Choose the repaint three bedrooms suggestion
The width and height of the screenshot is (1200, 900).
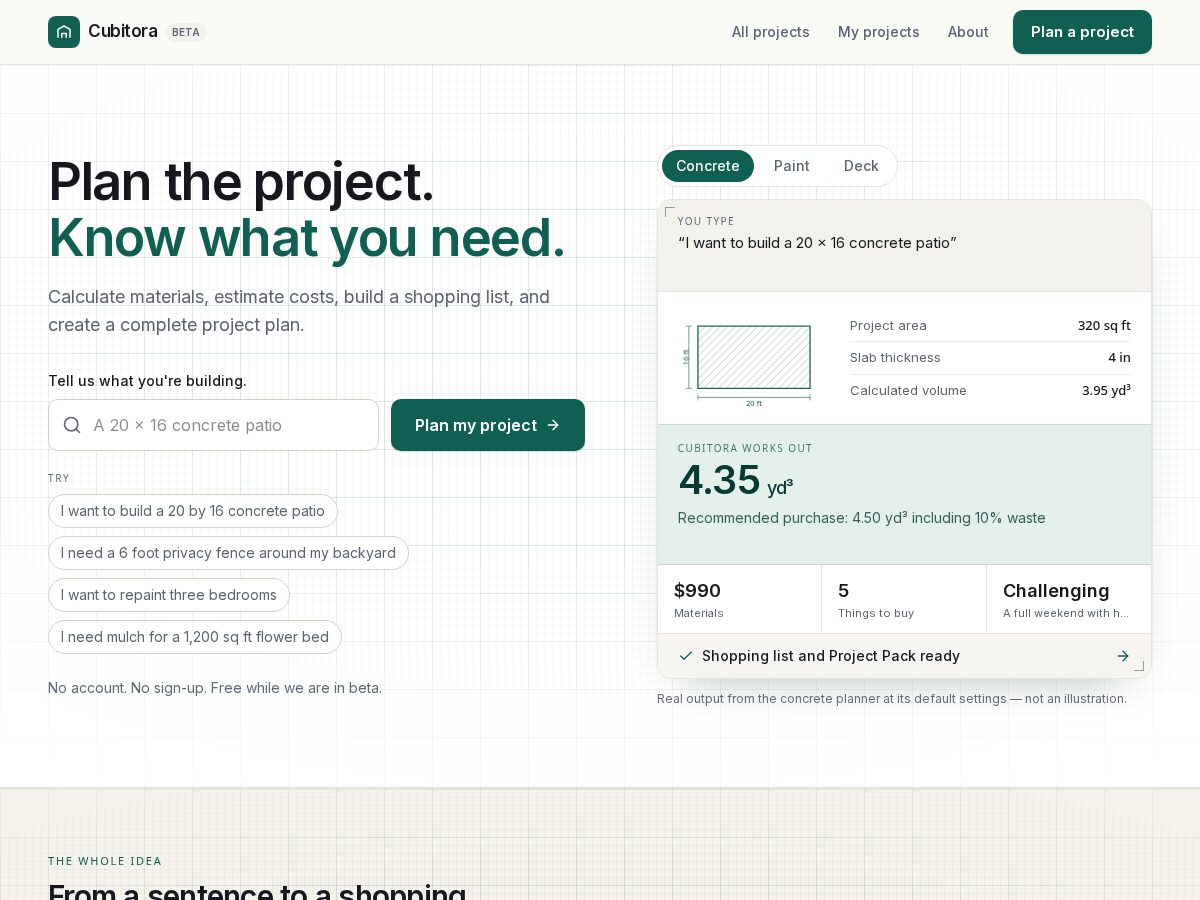click(x=169, y=595)
